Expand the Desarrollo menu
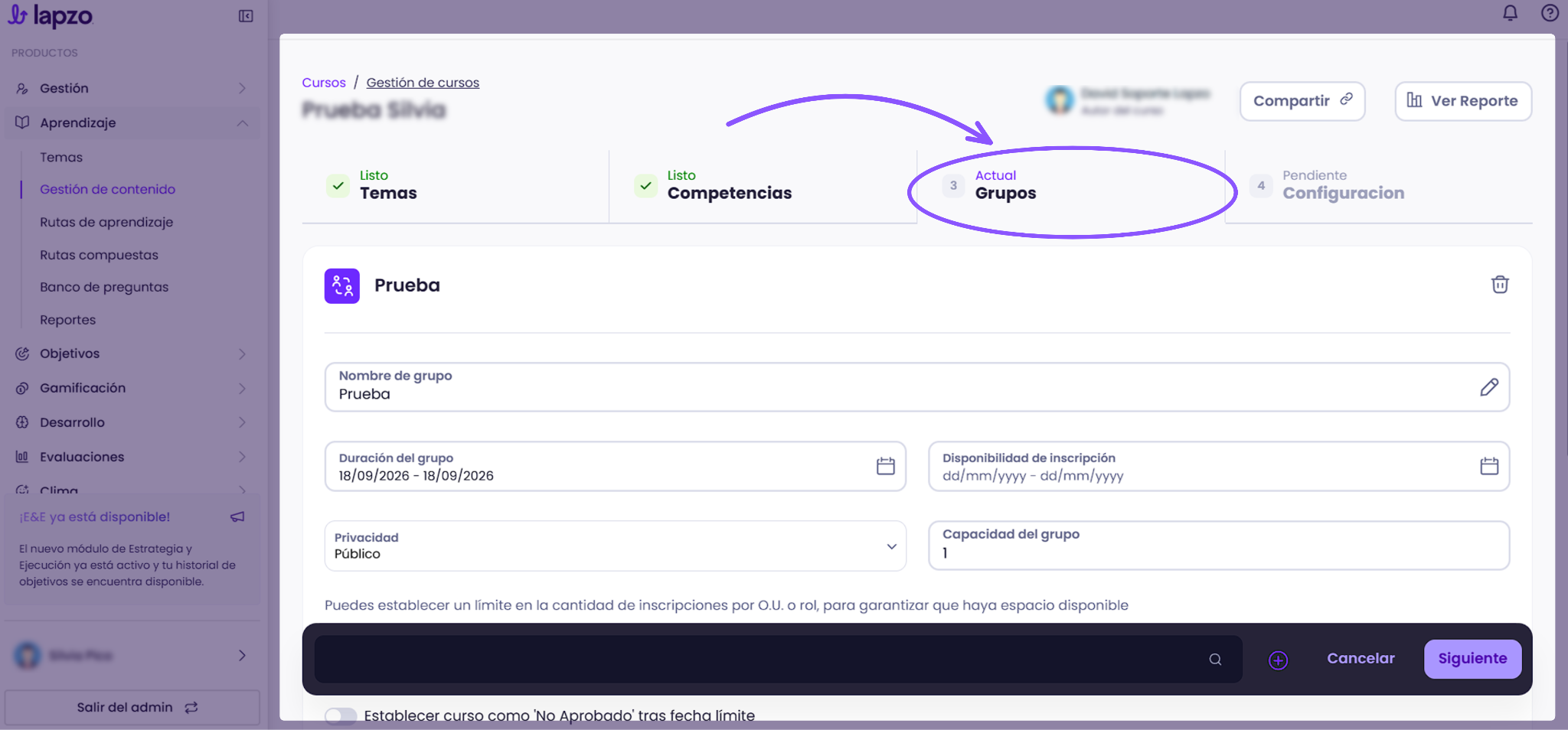This screenshot has width=1568, height=730. pos(132,423)
